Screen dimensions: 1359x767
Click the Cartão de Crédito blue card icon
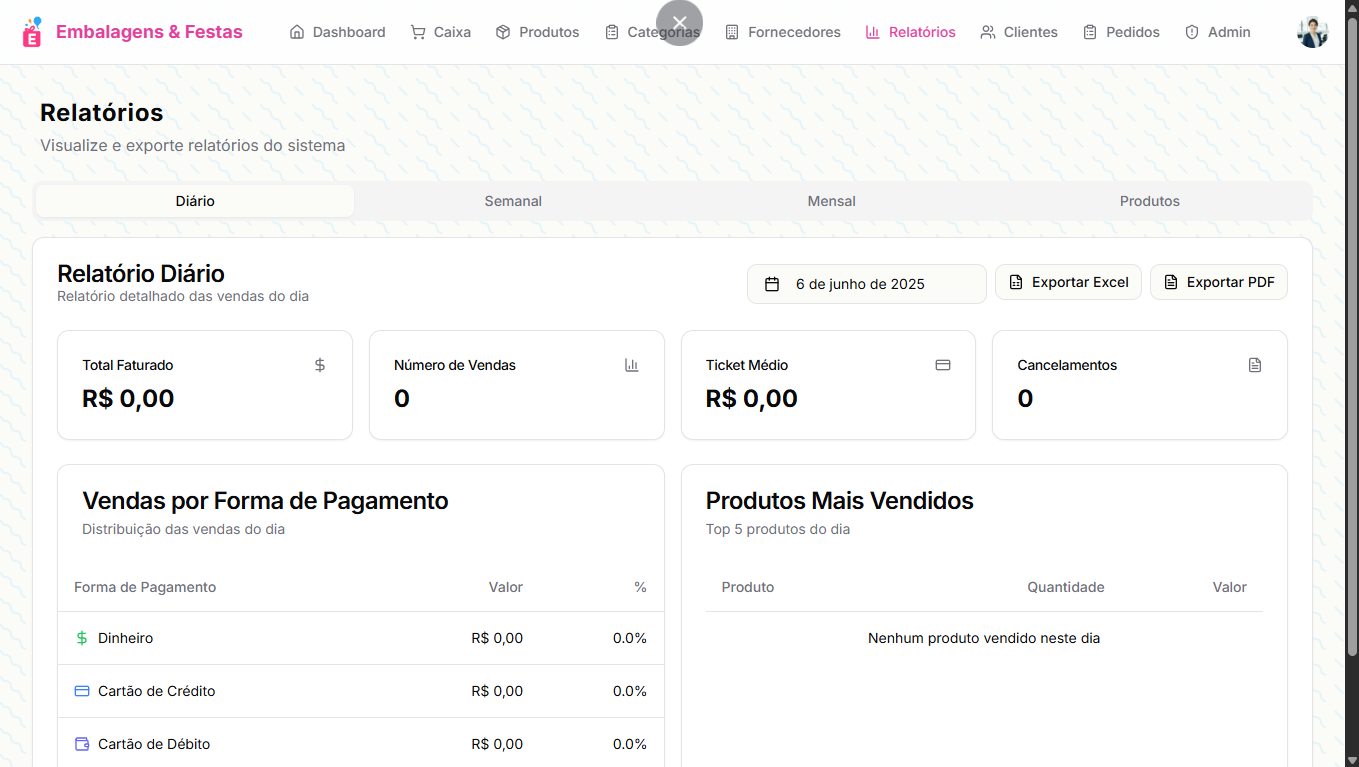click(x=81, y=690)
